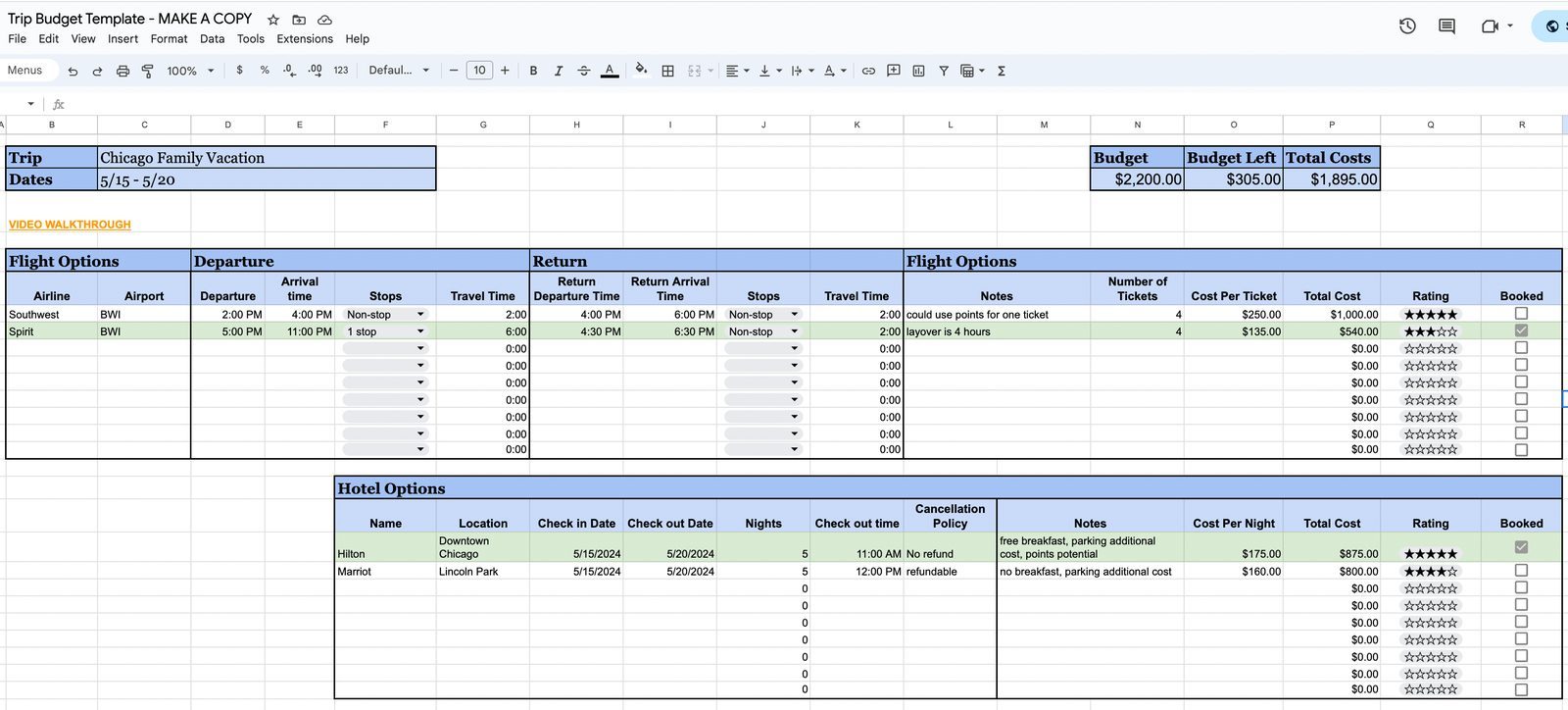Open the font family dropdown
This screenshot has height=710, width=1568.
point(399,71)
